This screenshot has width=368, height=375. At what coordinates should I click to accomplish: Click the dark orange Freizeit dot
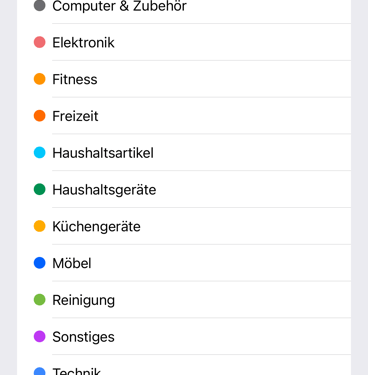click(x=40, y=116)
